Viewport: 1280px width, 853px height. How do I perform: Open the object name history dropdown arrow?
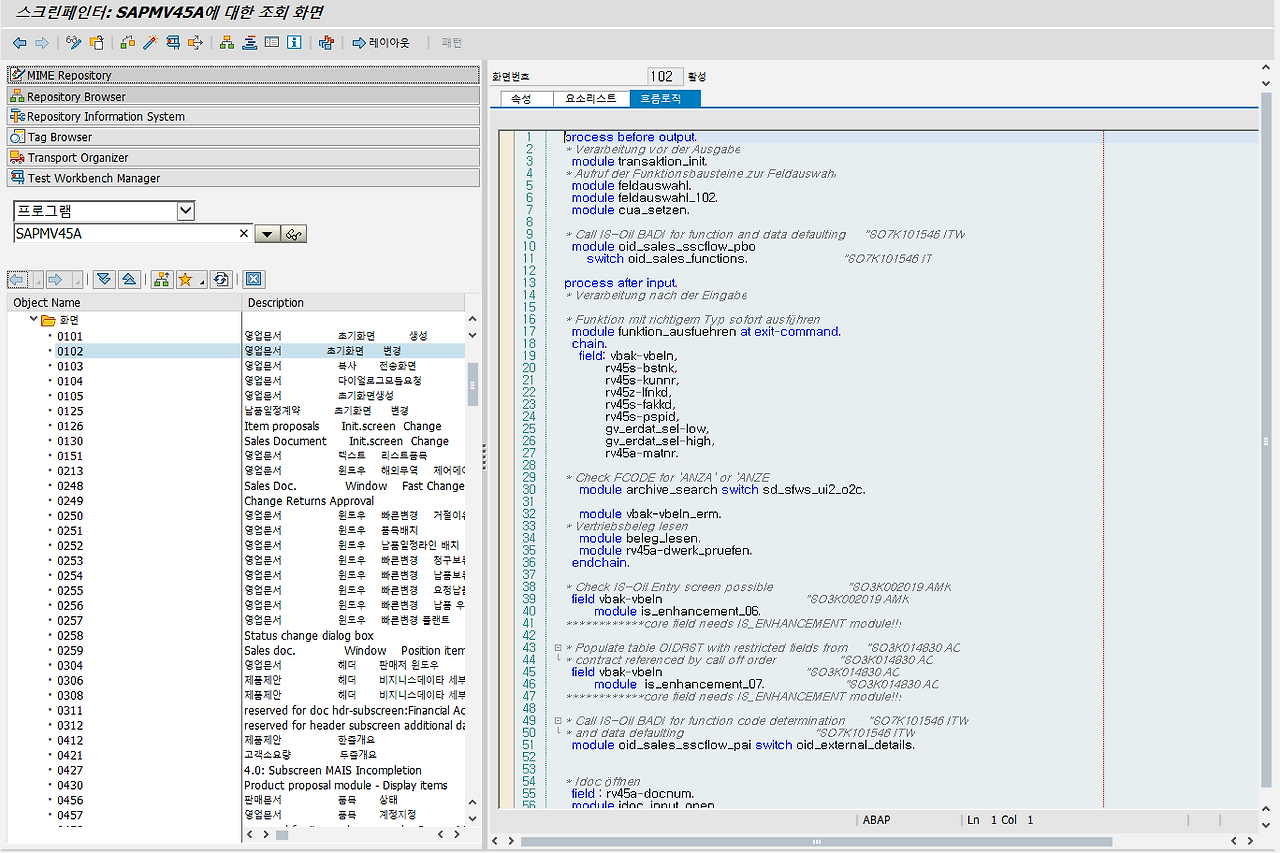click(266, 234)
